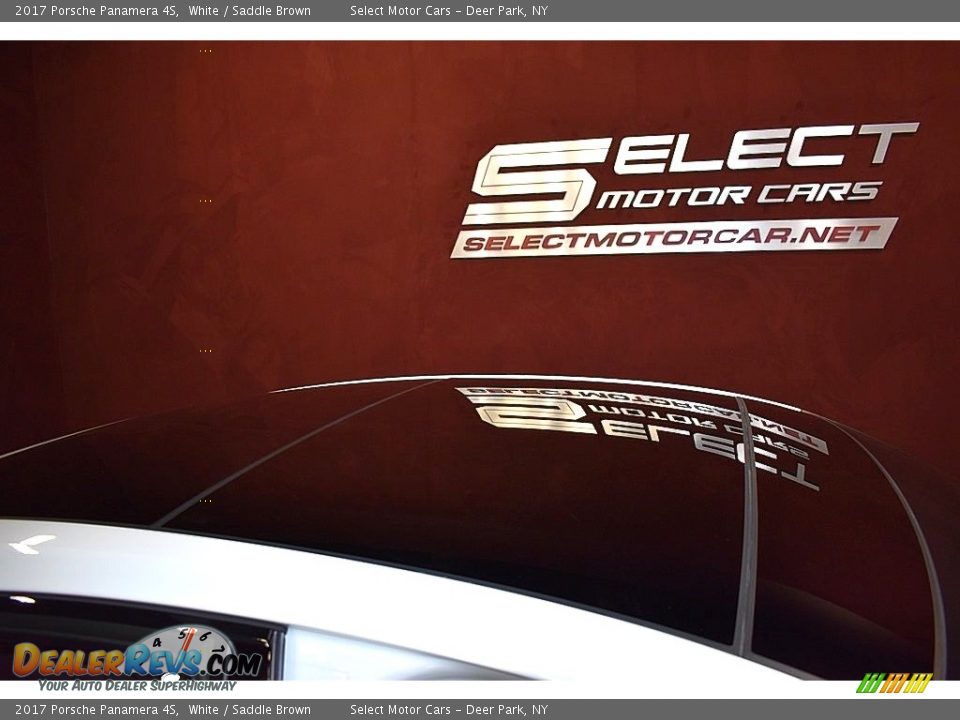Click top caption 'White / Saddle Brown'

coord(249,11)
